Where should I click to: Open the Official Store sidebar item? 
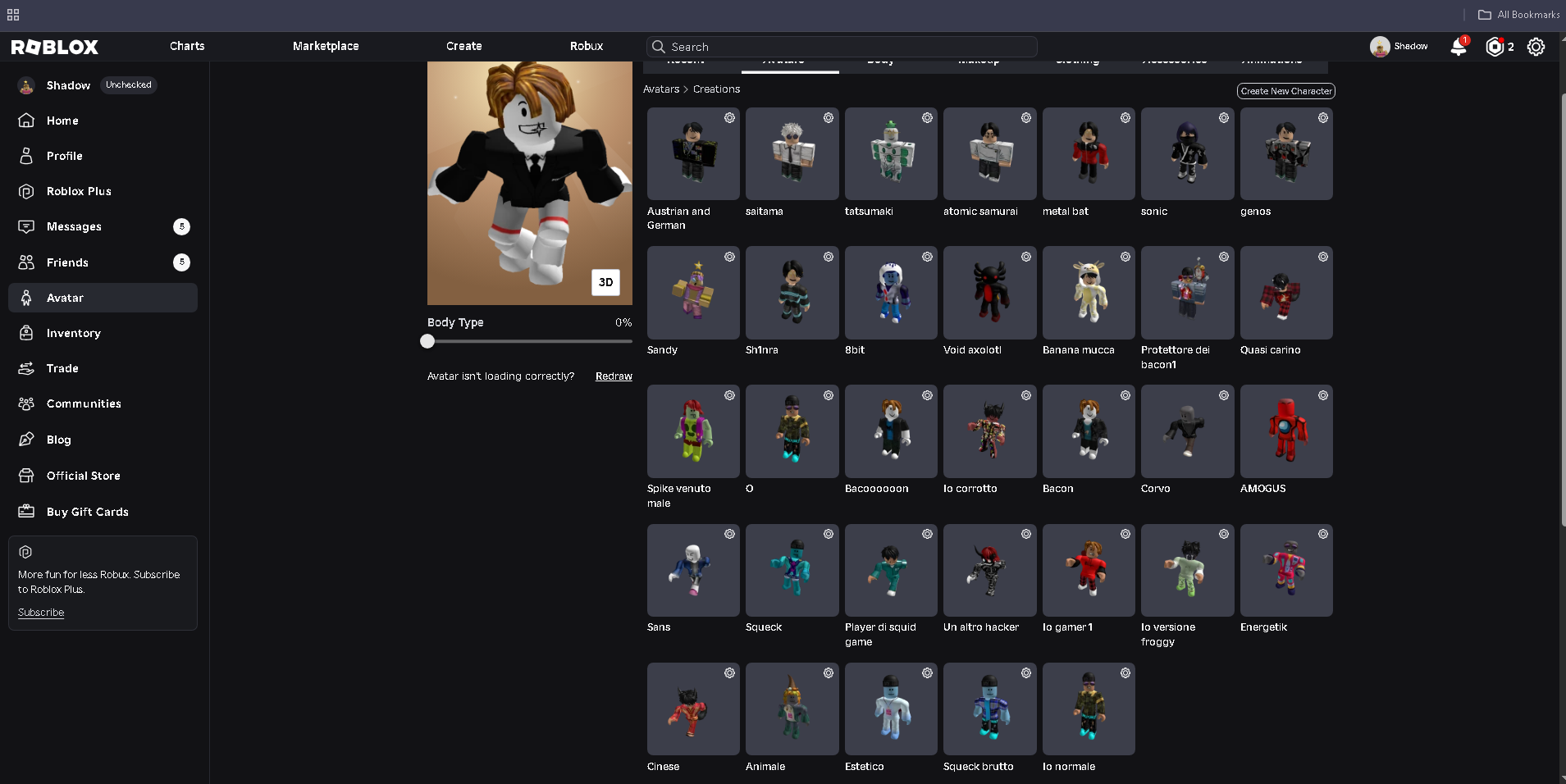[103, 476]
